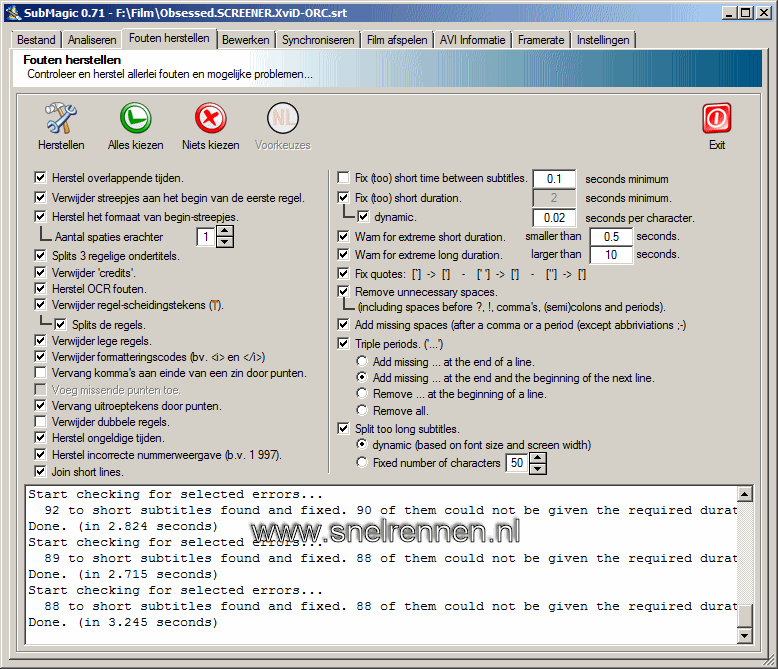
Task: Uncheck Splits 3 regelige ondertitels
Action: pos(40,255)
